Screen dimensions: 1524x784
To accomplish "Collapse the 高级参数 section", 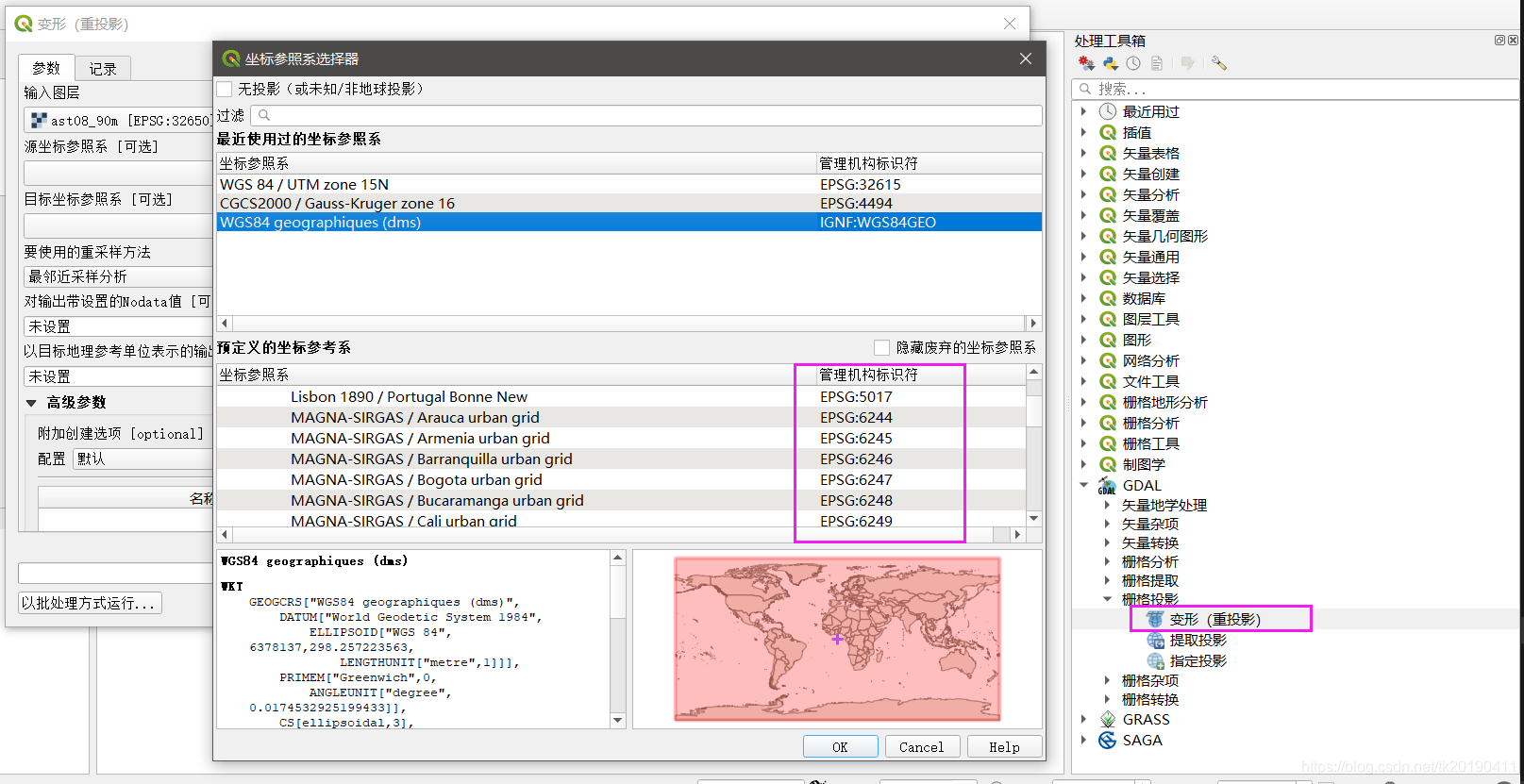I will pos(31,403).
